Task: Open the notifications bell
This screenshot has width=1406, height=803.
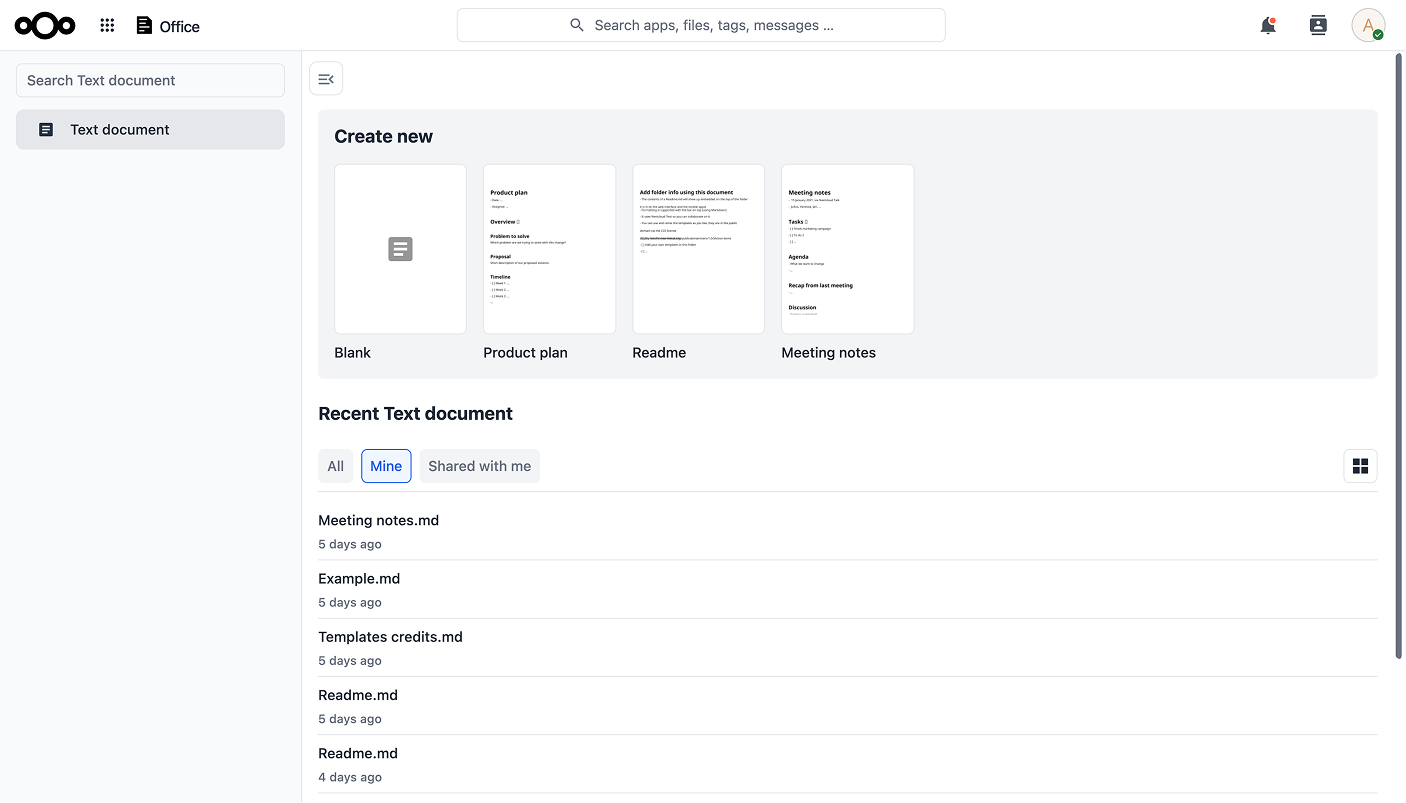Action: [1268, 26]
